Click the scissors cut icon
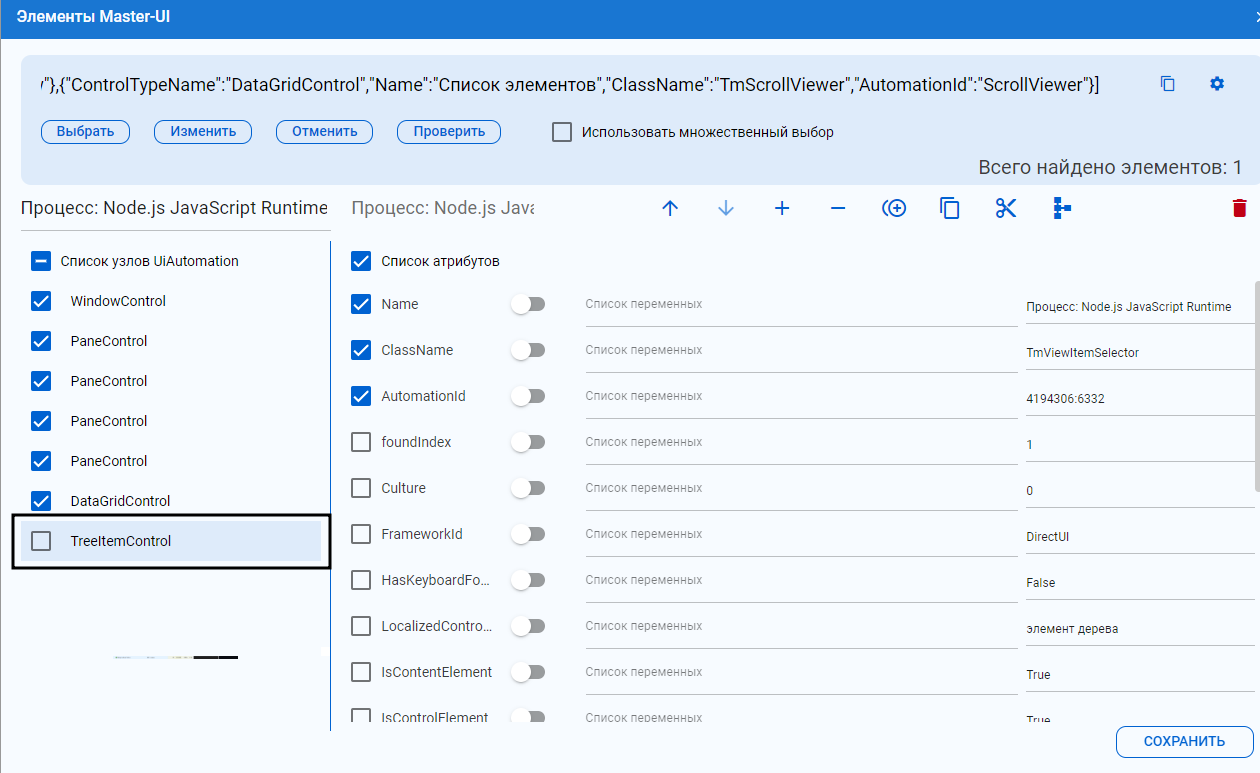The image size is (1260, 773). click(1006, 208)
